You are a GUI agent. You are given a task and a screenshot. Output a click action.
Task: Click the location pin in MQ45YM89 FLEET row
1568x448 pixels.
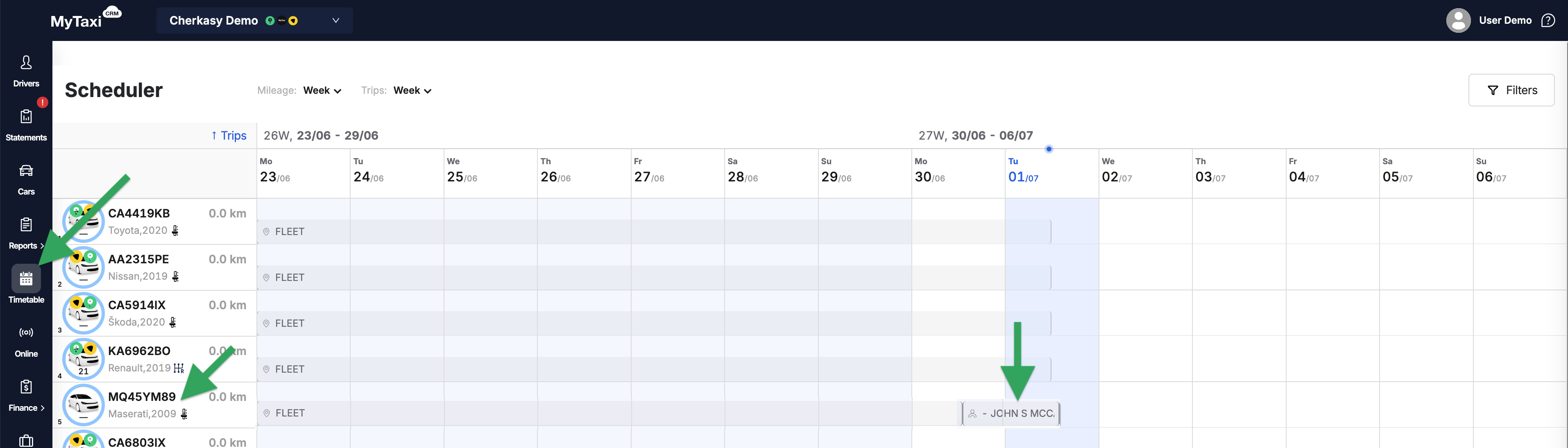pos(266,413)
